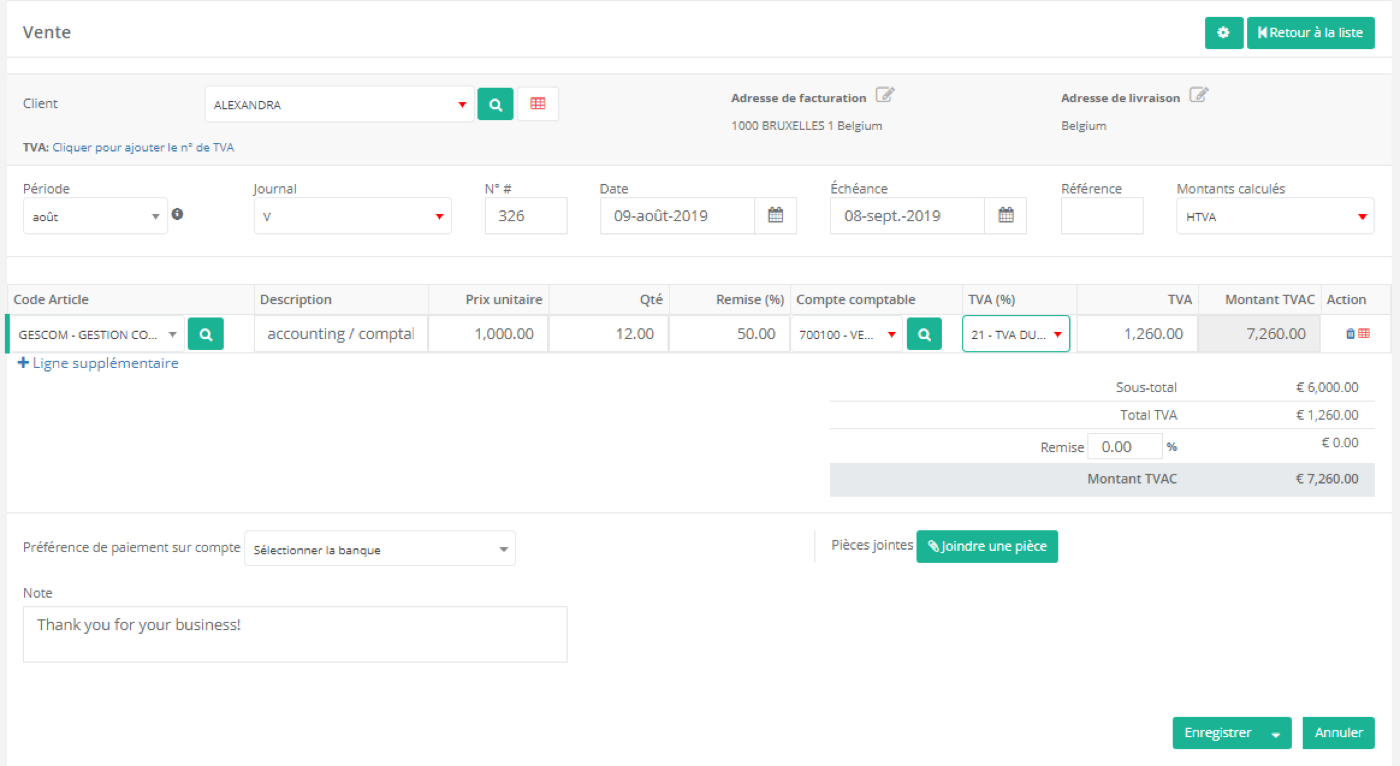Screen dimensions: 1400x766
Task: Click Retour à la liste button
Action: click(x=1311, y=33)
